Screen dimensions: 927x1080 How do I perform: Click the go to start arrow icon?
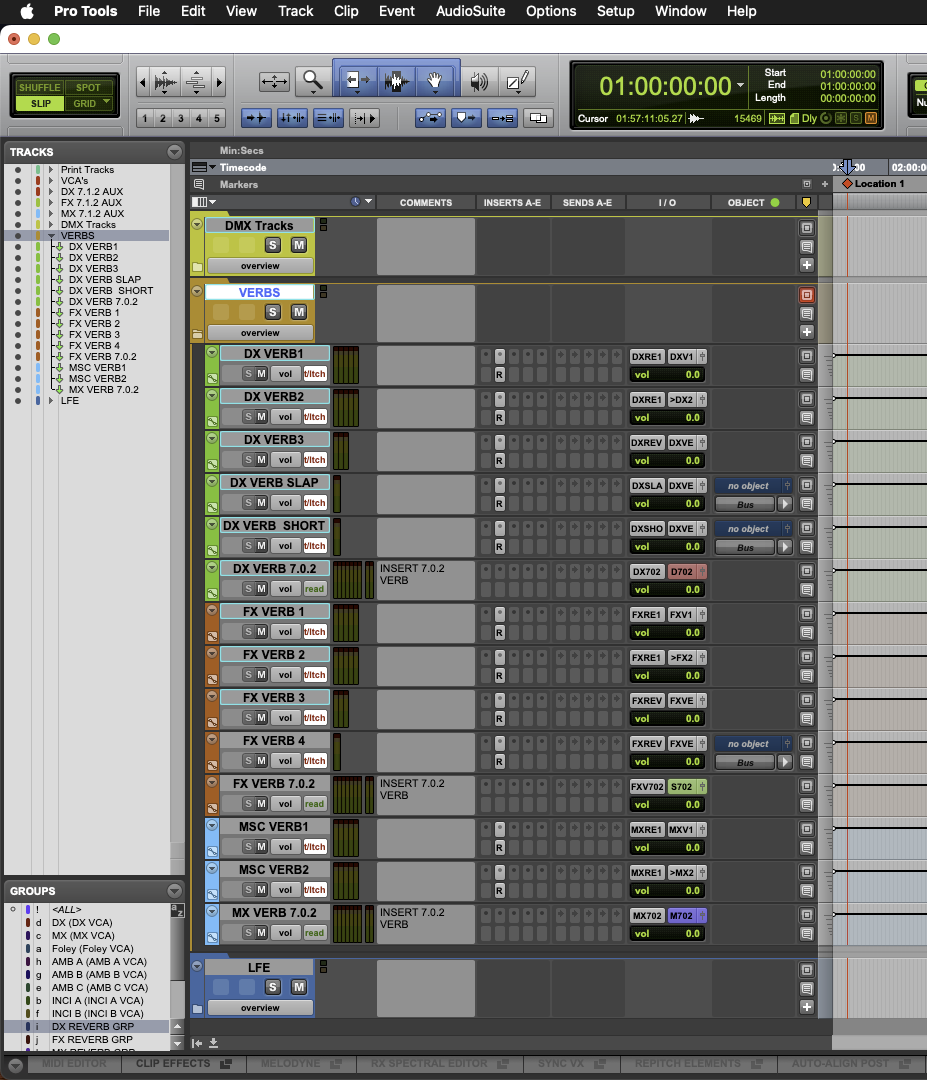[x=197, y=1043]
